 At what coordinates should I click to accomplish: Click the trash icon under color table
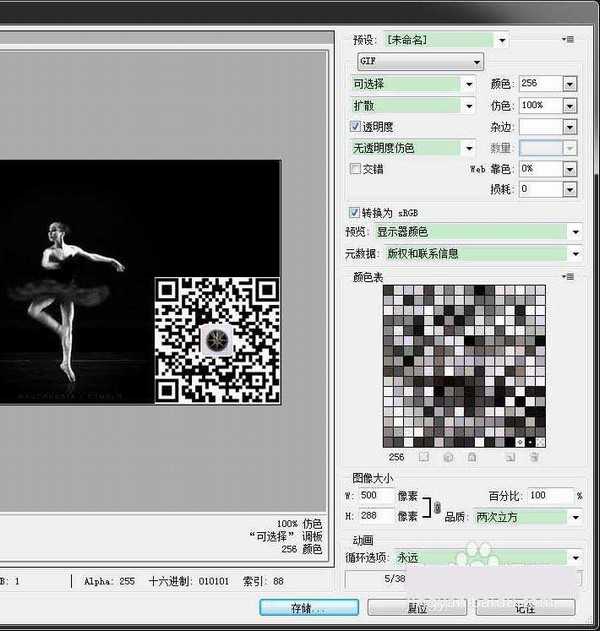pyautogui.click(x=534, y=458)
